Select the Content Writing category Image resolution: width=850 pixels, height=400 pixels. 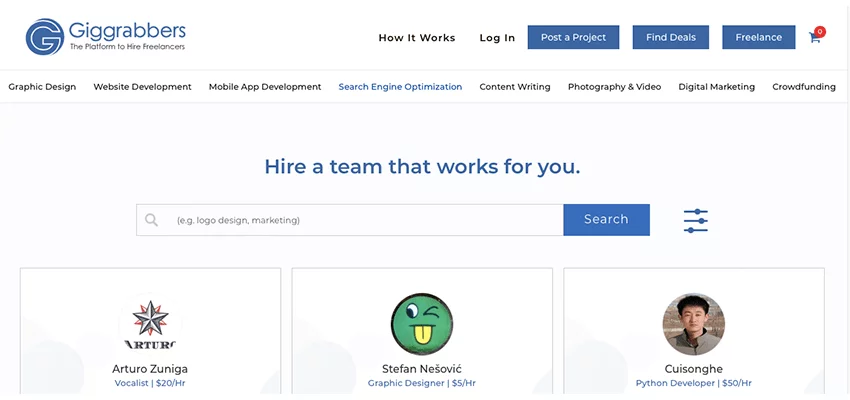[515, 87]
